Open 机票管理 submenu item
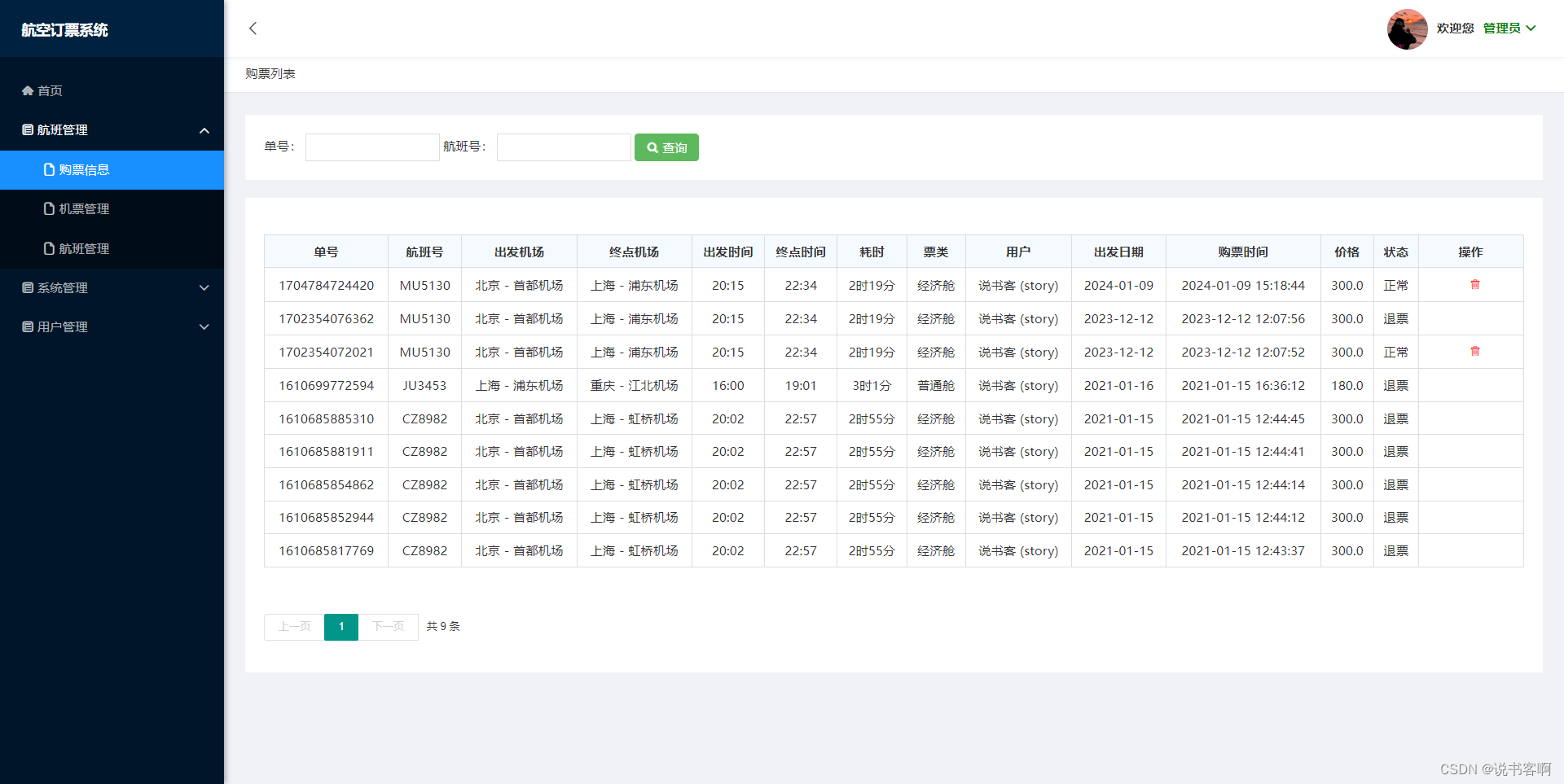1564x784 pixels. (112, 209)
